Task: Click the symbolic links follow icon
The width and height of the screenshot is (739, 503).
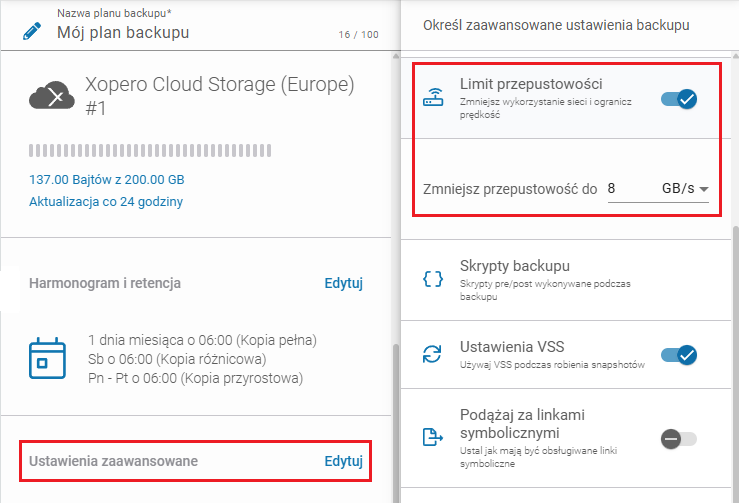Action: [432, 438]
